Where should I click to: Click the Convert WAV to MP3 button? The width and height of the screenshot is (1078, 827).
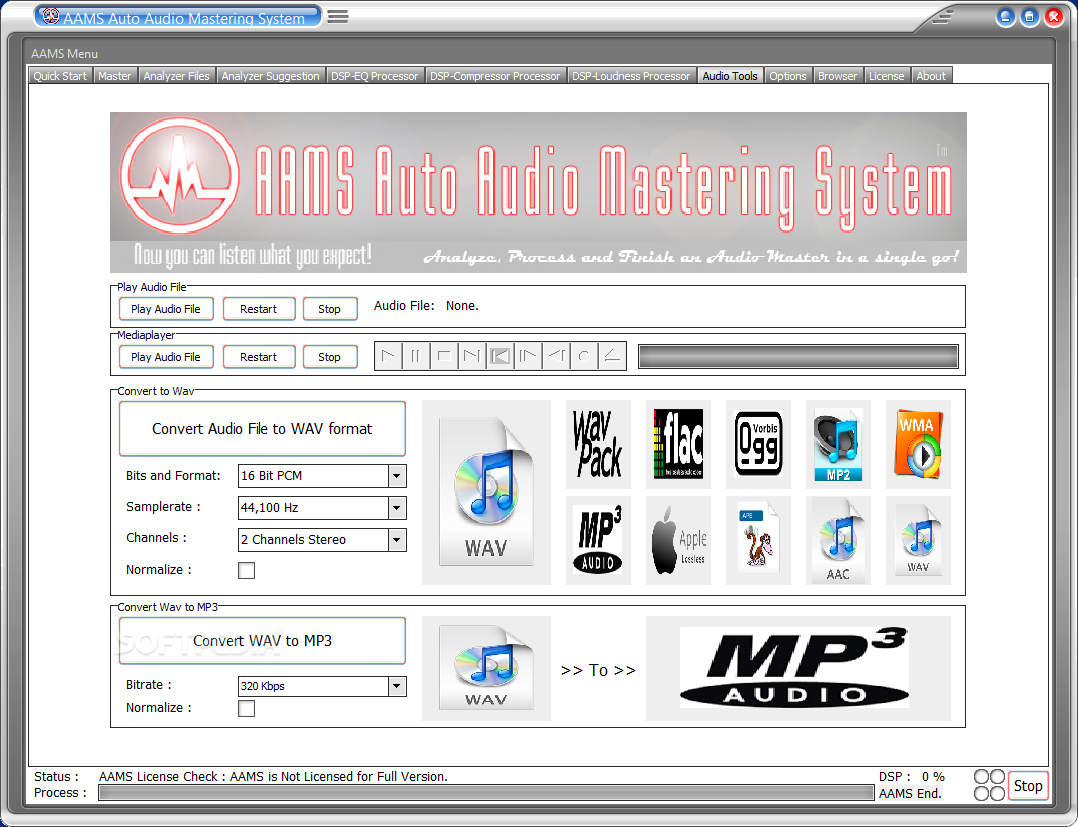click(x=262, y=641)
